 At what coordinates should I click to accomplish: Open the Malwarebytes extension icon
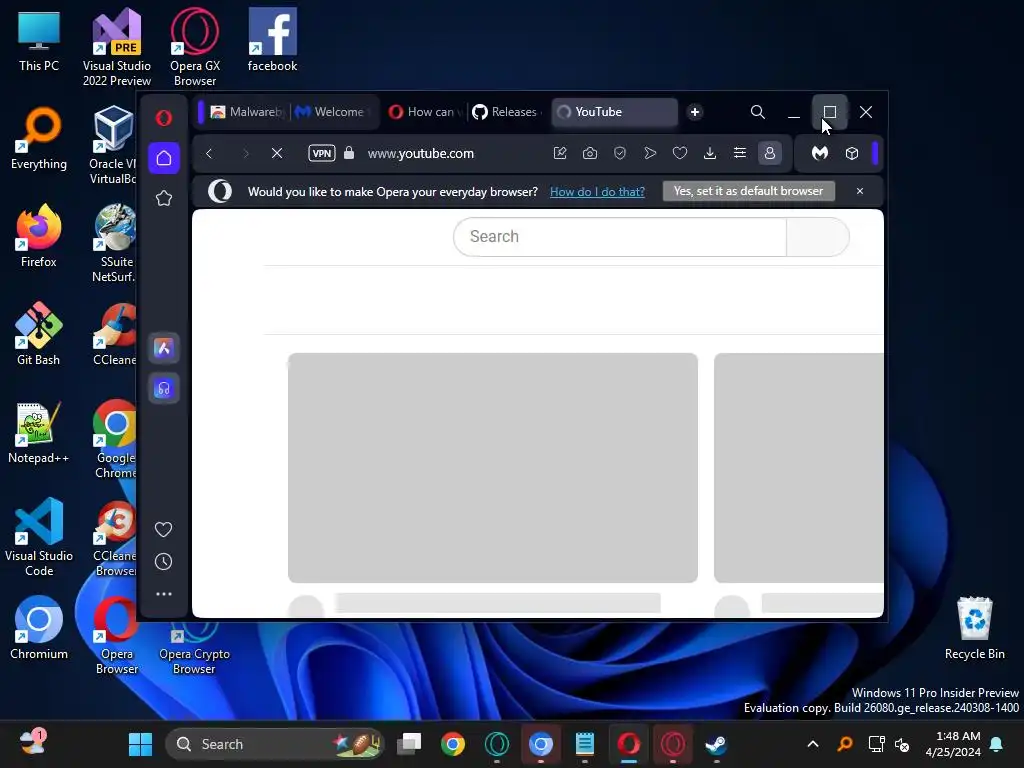click(820, 153)
